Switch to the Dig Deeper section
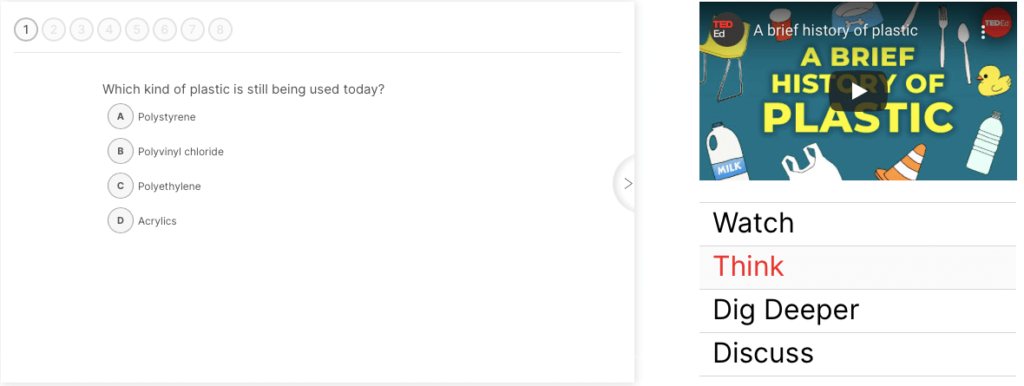The width and height of the screenshot is (1024, 386). [857, 311]
